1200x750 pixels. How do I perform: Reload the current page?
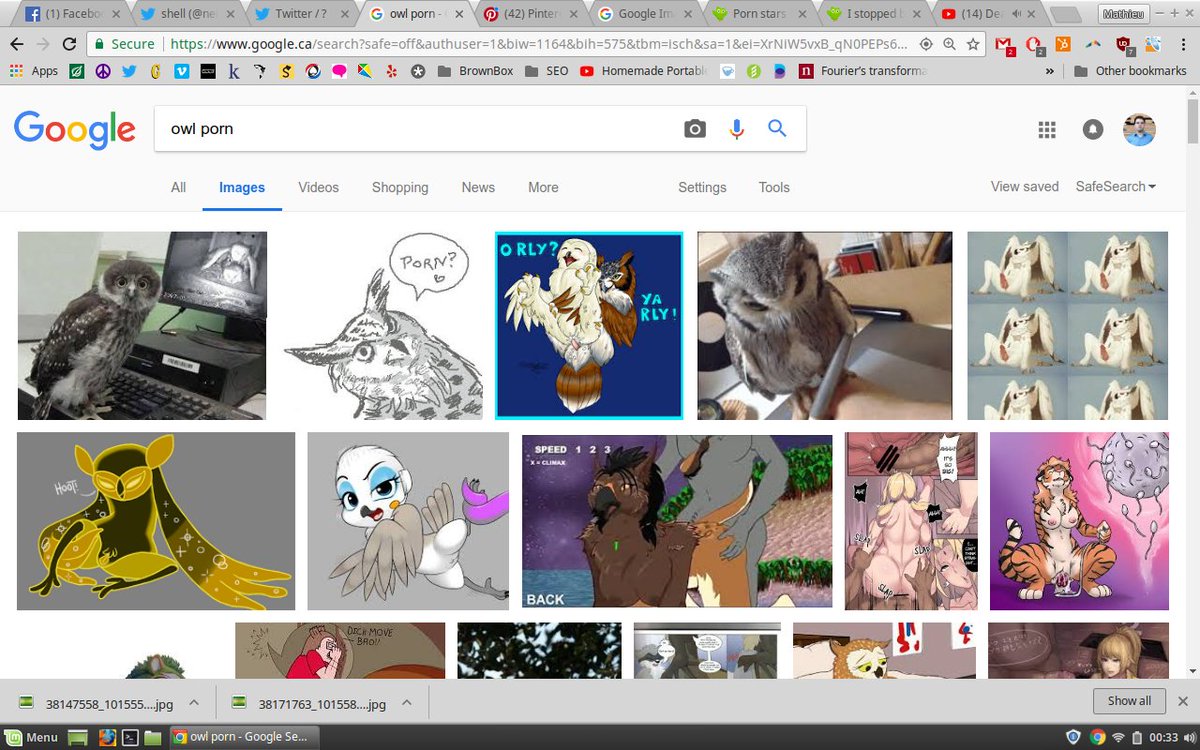(69, 44)
